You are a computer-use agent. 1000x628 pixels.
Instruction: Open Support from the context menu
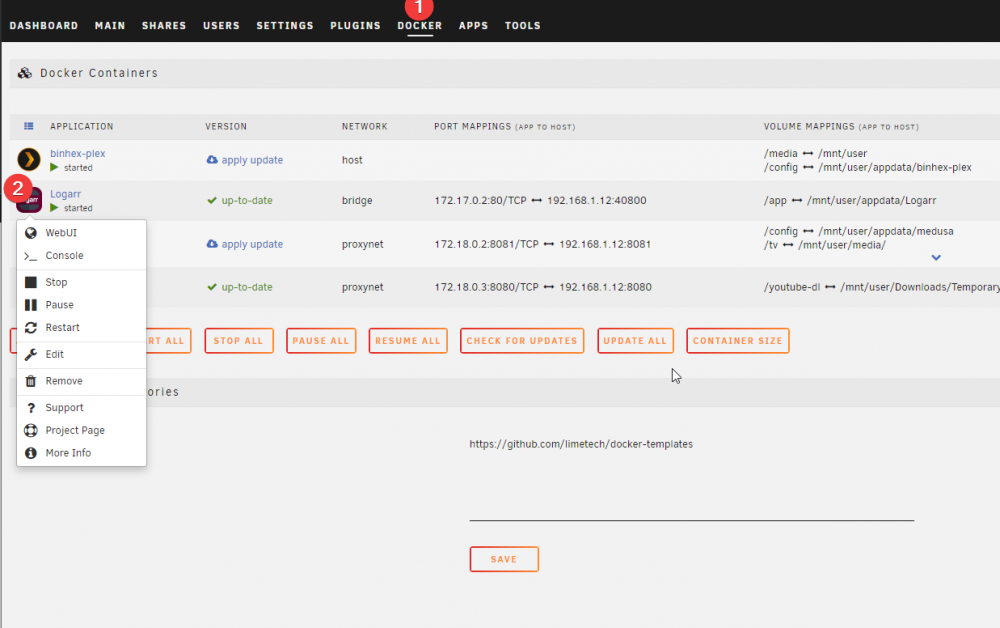coord(82,408)
